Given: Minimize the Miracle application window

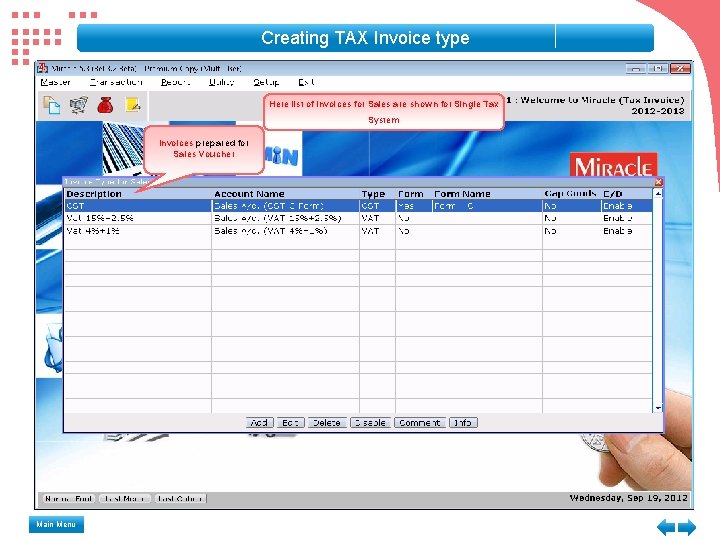Looking at the screenshot, I should click(x=636, y=68).
